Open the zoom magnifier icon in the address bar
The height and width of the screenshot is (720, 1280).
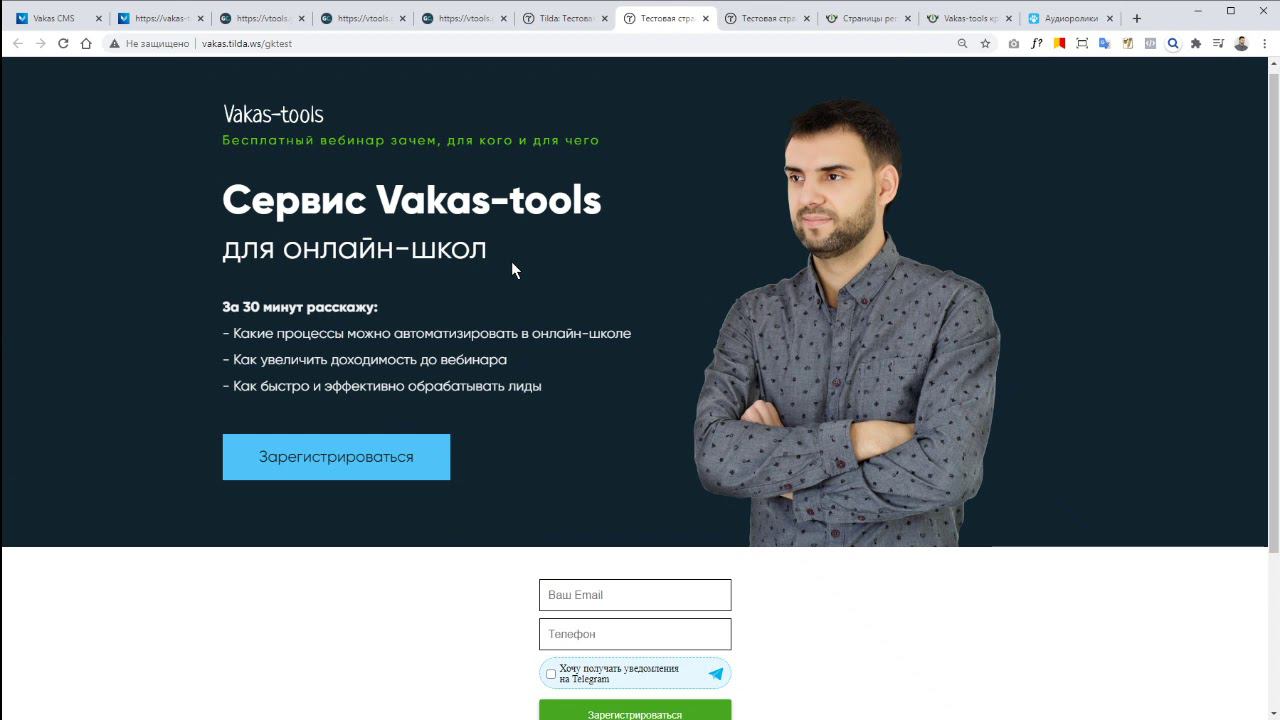(962, 43)
